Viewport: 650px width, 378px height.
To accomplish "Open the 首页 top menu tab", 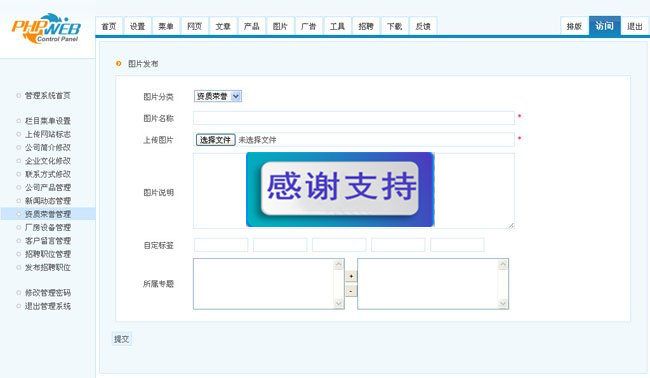I will (x=109, y=26).
